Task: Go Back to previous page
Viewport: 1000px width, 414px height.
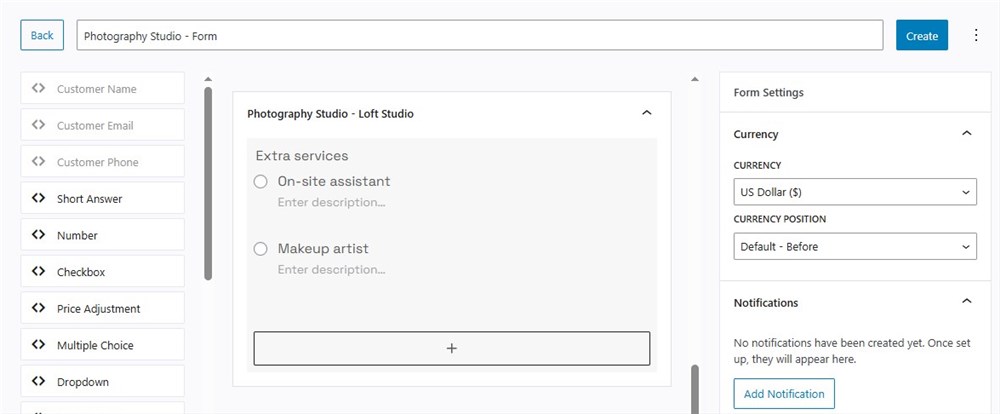Action: point(42,35)
